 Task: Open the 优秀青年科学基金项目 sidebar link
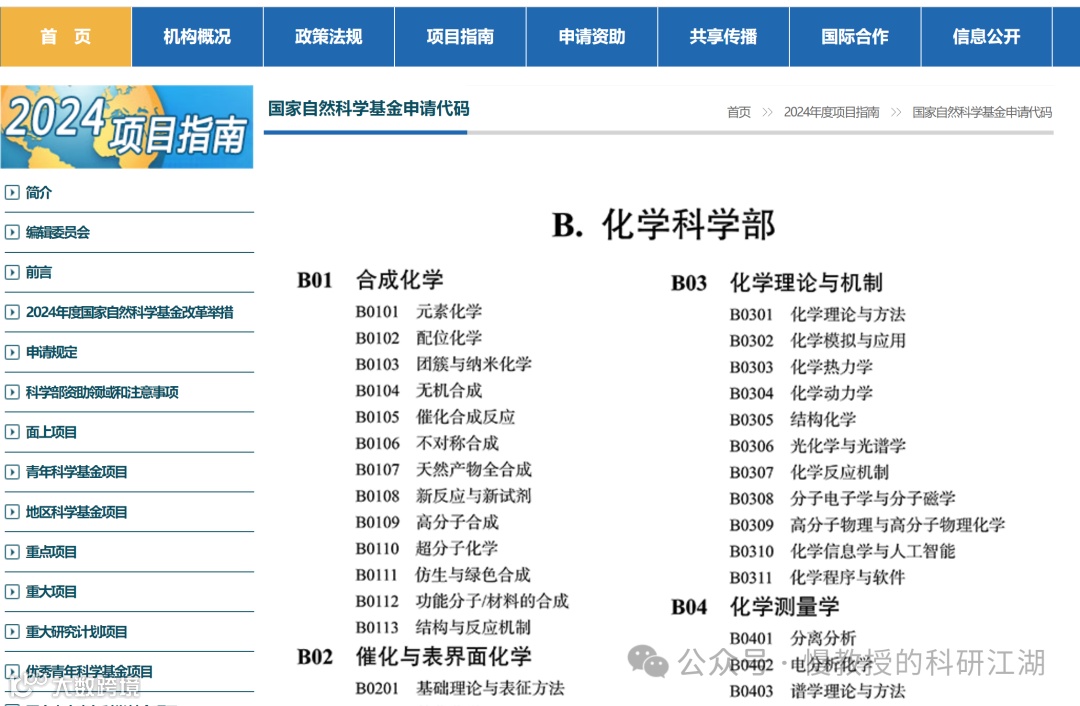point(89,672)
